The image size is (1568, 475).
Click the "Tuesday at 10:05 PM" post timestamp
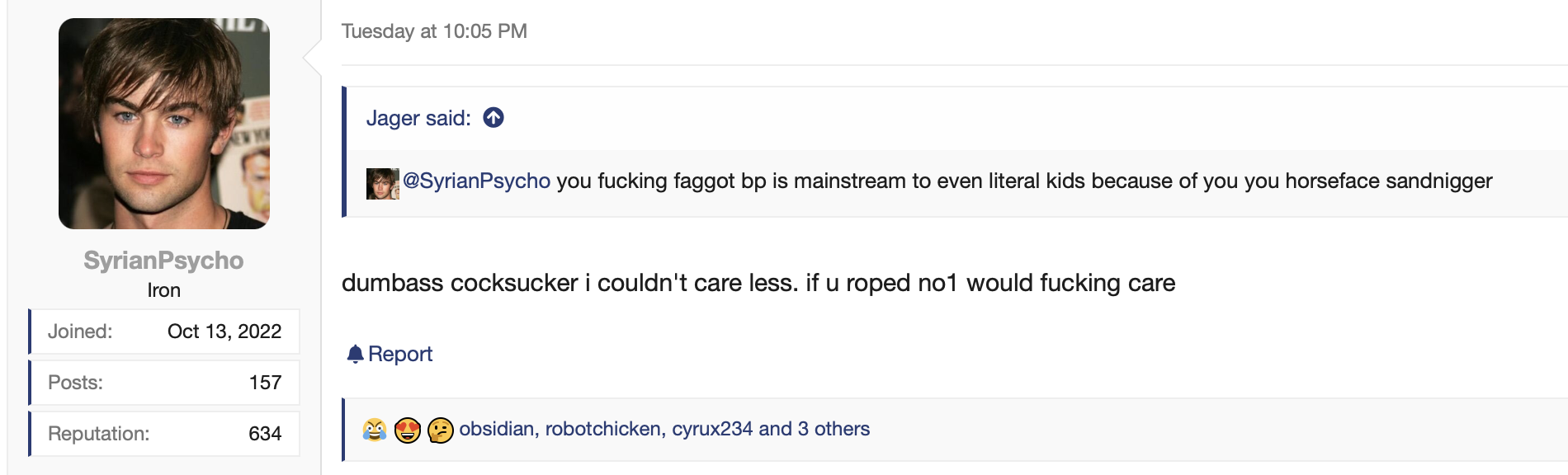pos(434,31)
